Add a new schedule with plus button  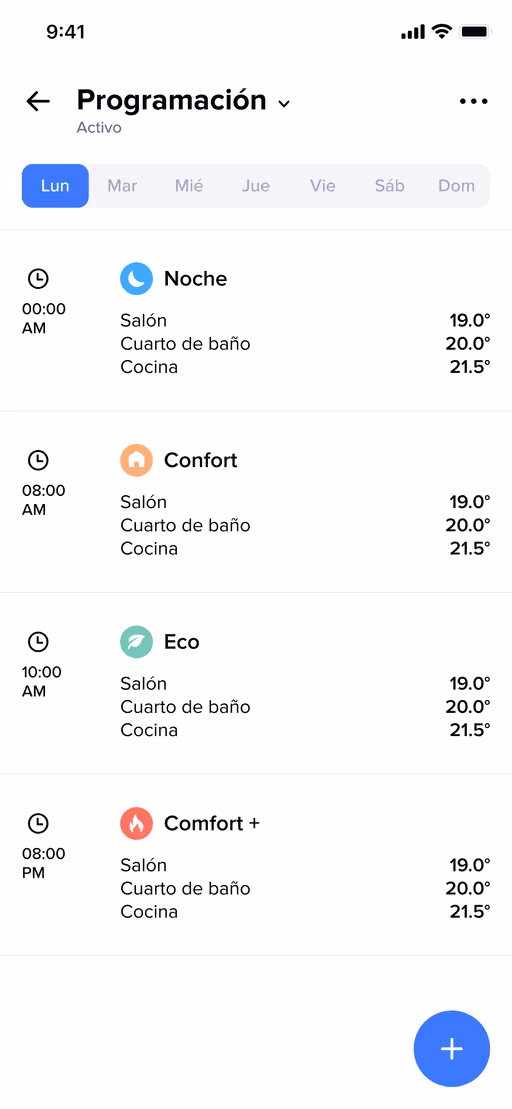coord(452,1049)
